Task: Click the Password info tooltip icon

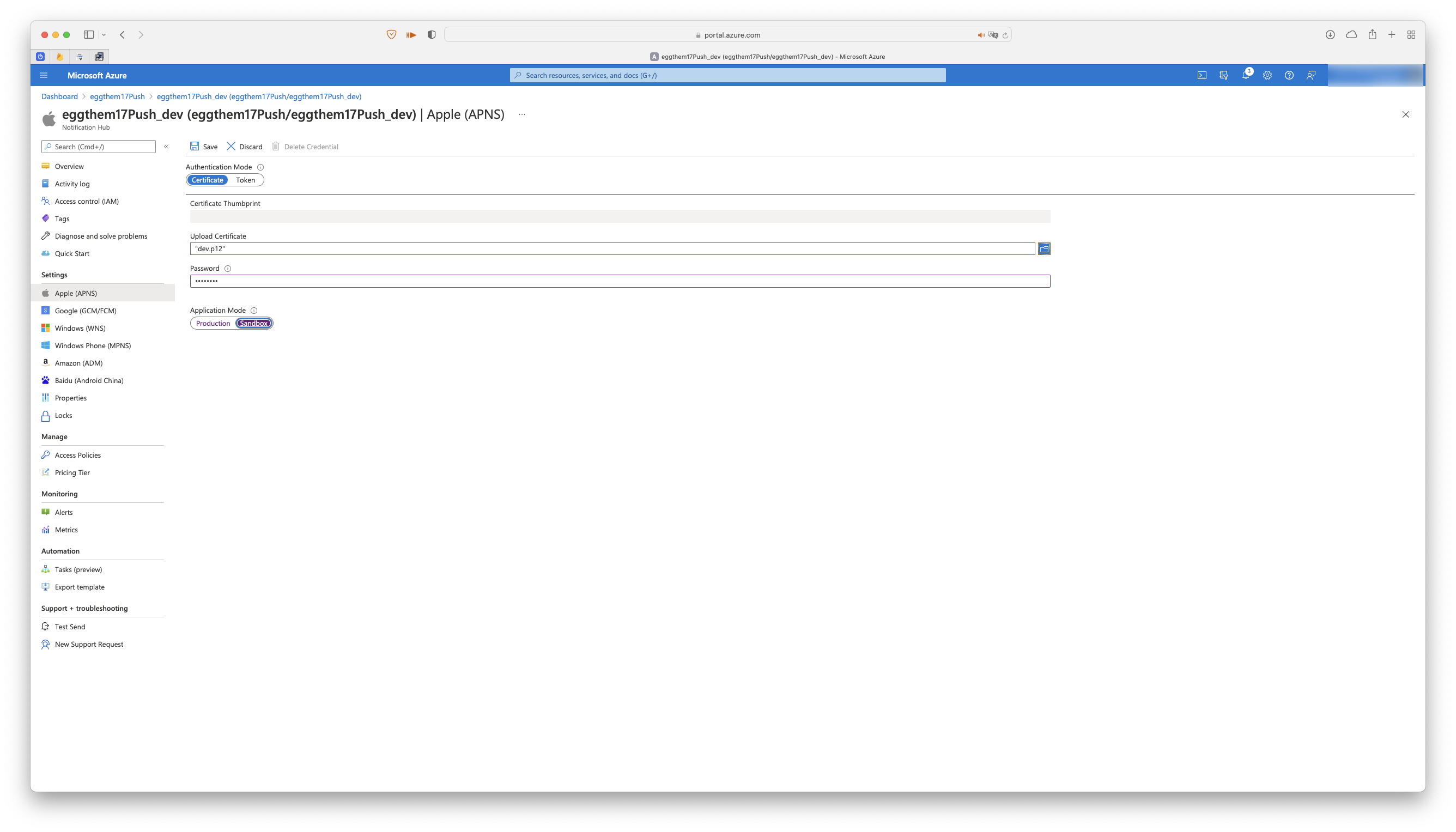Action: tap(227, 269)
